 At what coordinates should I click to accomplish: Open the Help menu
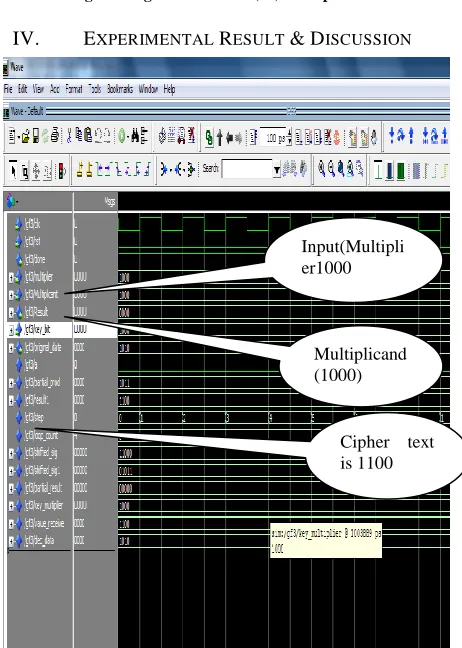coord(169,89)
